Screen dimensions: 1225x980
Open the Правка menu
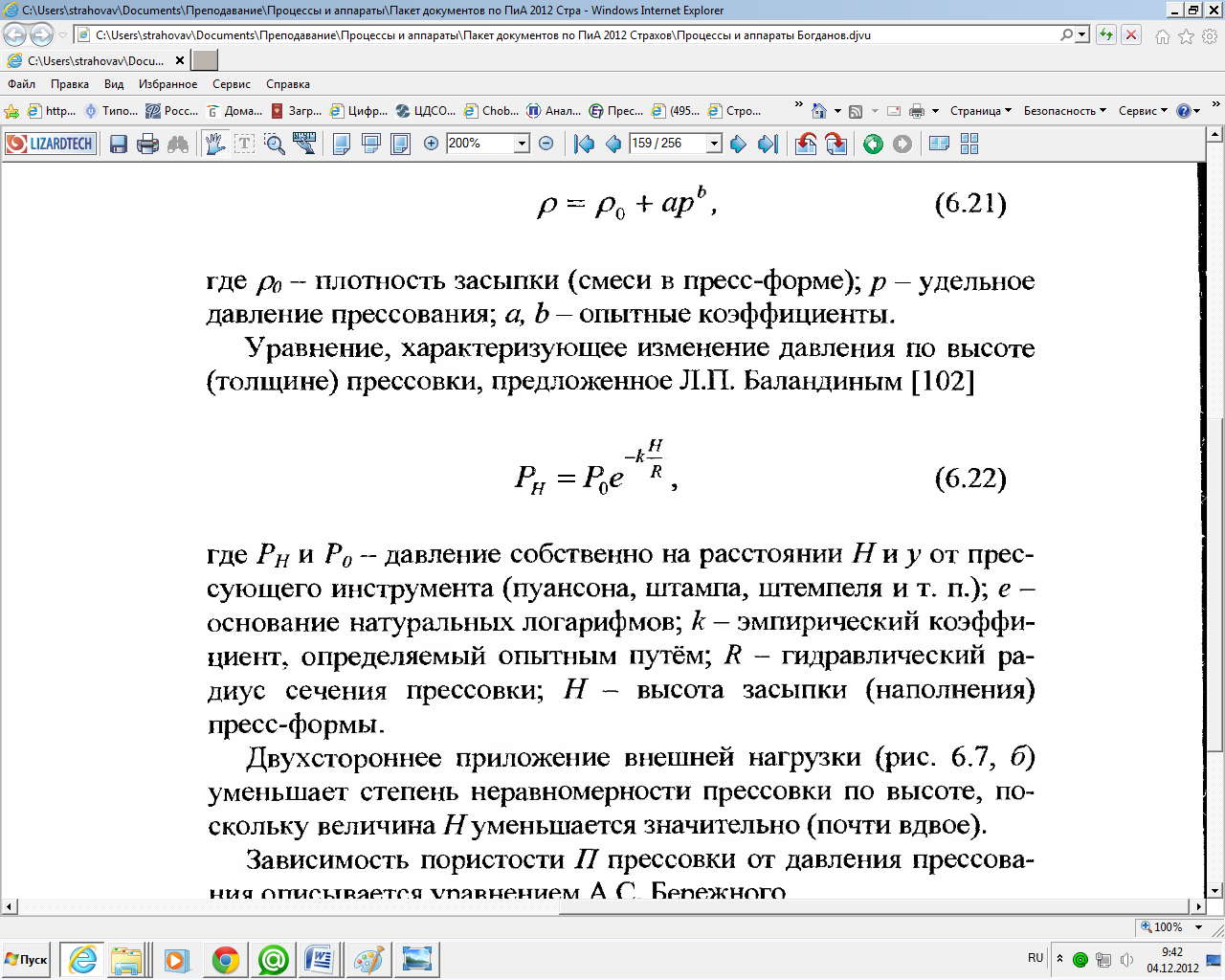tap(70, 84)
